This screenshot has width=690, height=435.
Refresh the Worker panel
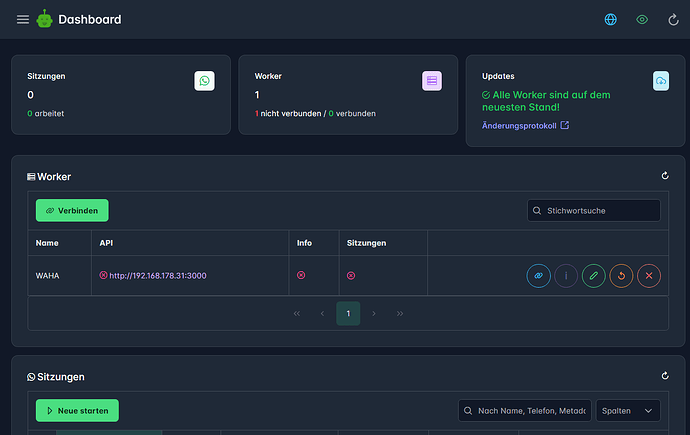tap(665, 176)
